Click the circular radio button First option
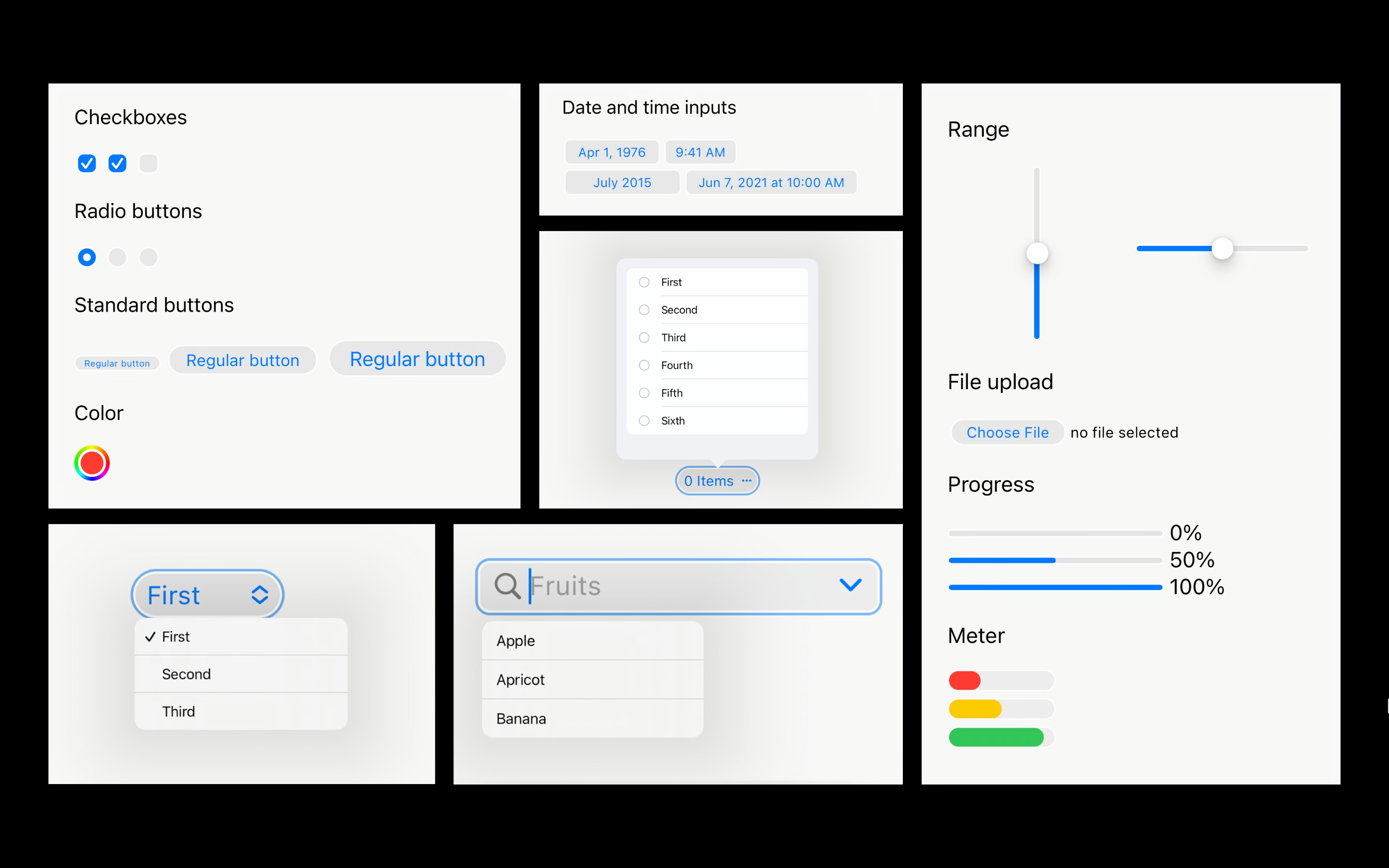Image resolution: width=1389 pixels, height=868 pixels. [x=643, y=282]
